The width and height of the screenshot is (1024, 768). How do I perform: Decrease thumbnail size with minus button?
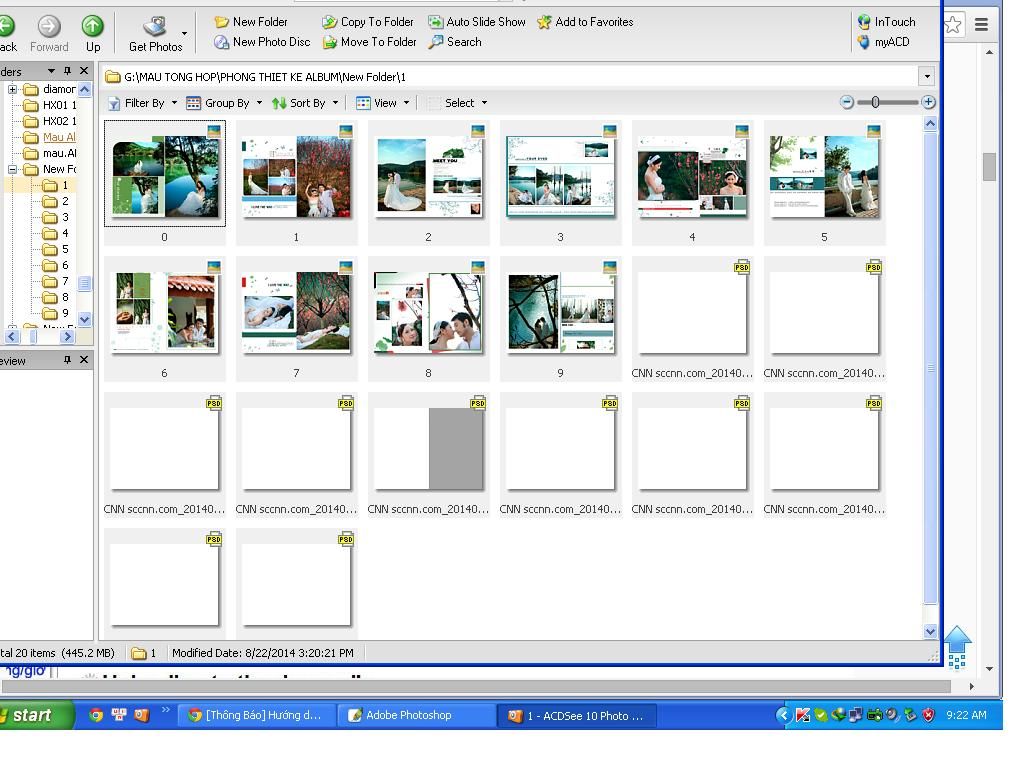(x=847, y=102)
